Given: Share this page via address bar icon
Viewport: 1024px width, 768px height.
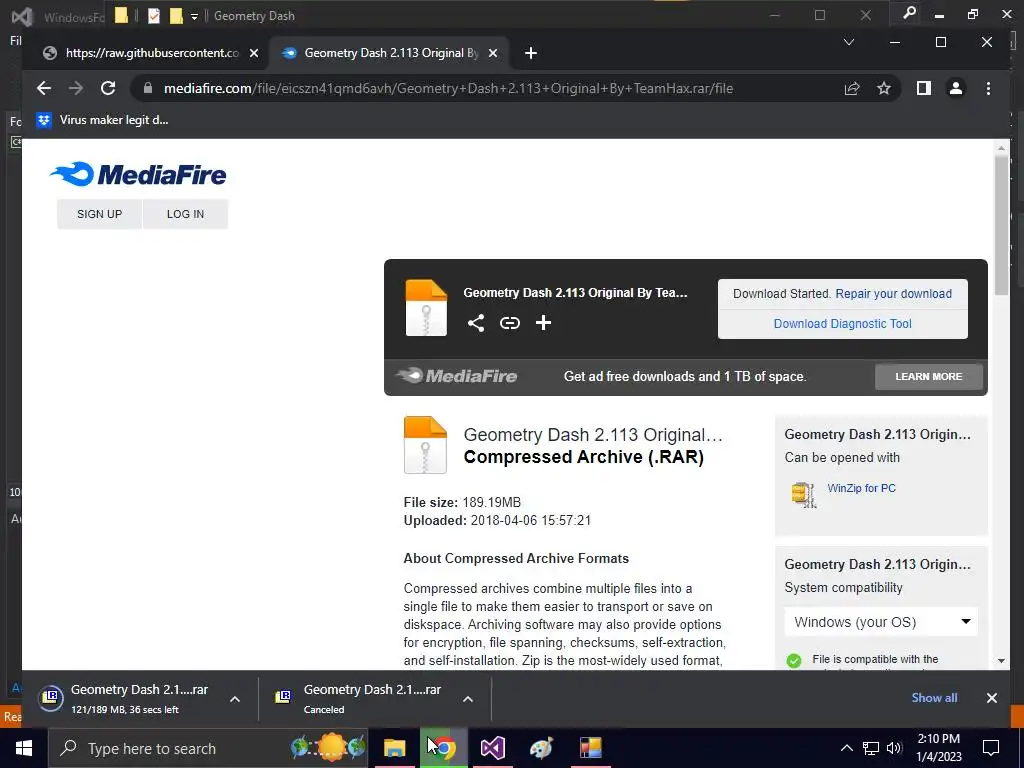Looking at the screenshot, I should click(852, 88).
